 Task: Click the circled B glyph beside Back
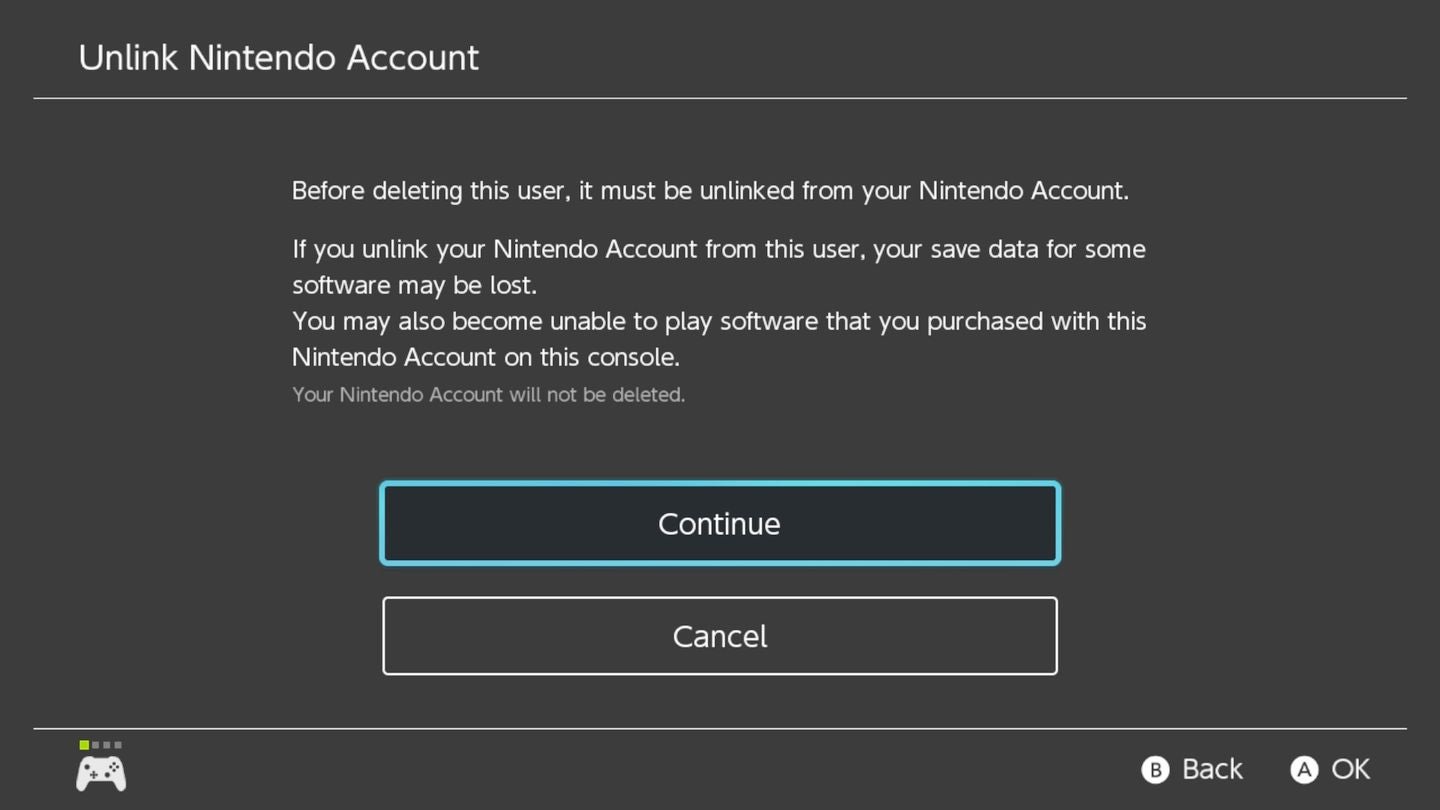coord(1155,769)
